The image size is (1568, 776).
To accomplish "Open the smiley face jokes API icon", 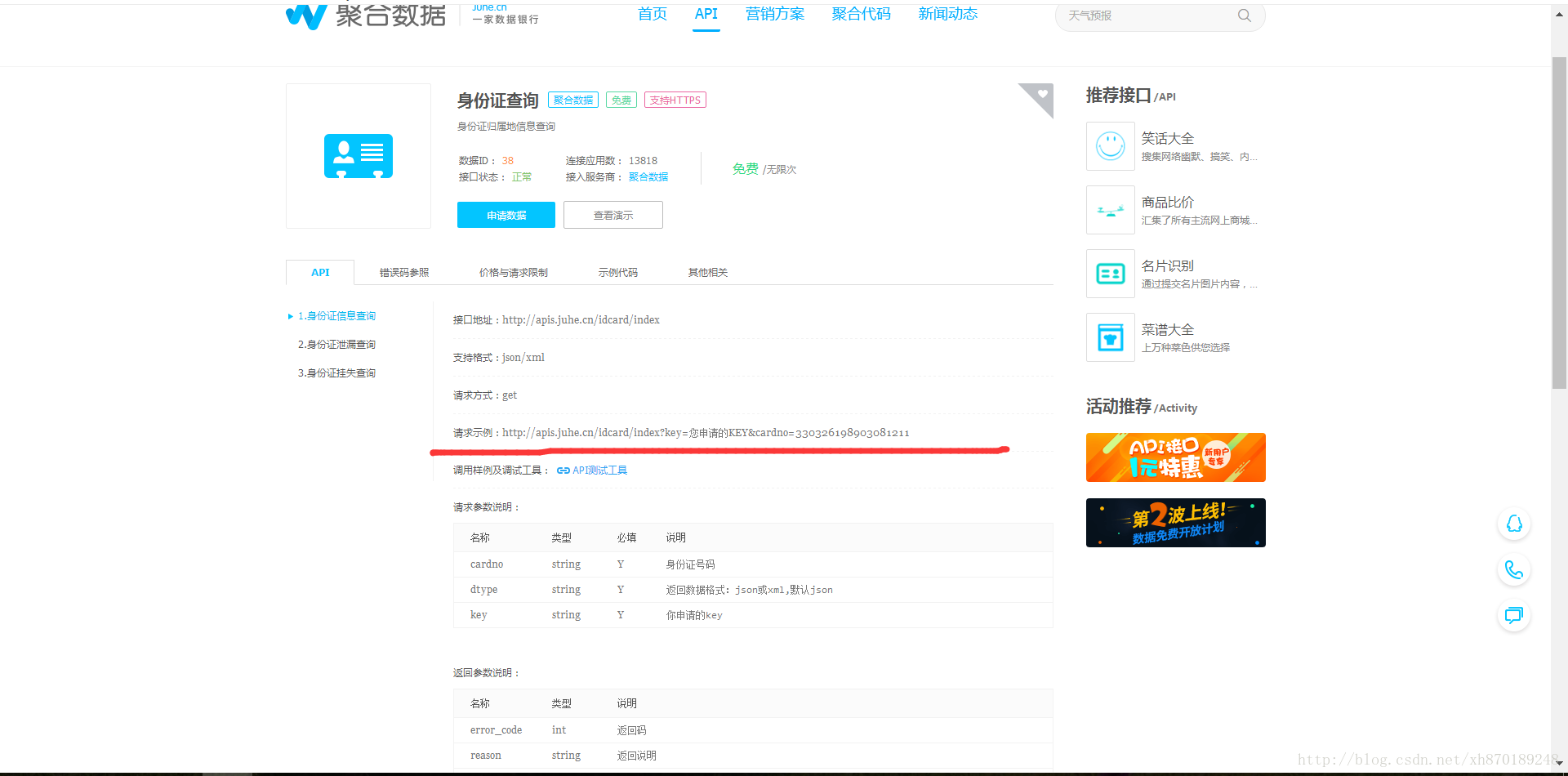I will (1111, 146).
